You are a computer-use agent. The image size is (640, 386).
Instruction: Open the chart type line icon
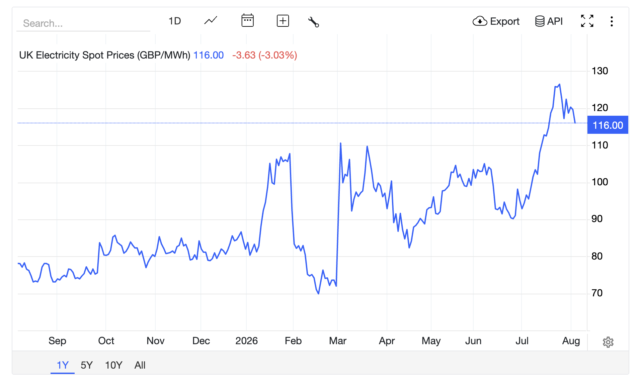pos(211,21)
